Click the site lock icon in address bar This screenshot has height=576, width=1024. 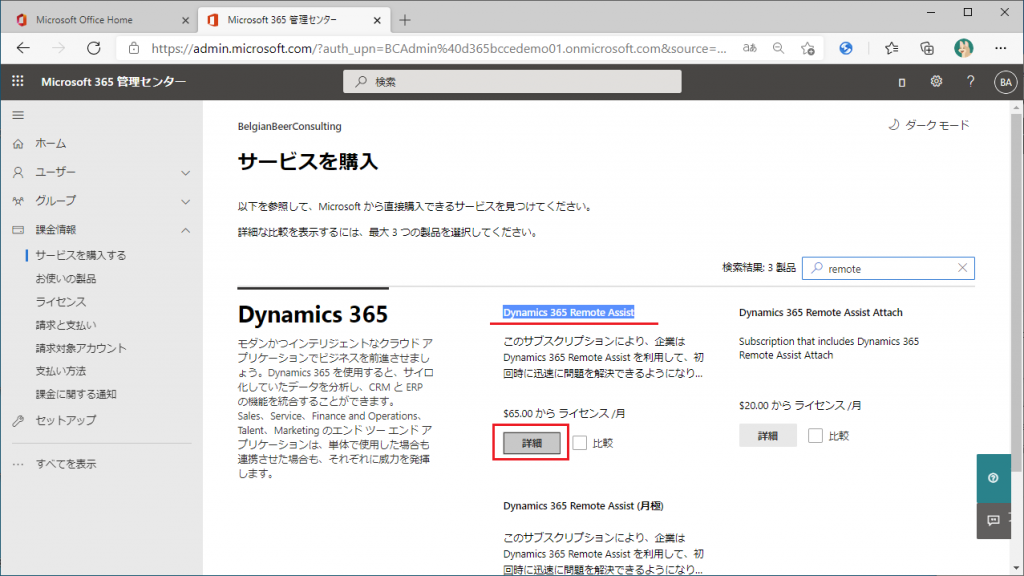(134, 48)
